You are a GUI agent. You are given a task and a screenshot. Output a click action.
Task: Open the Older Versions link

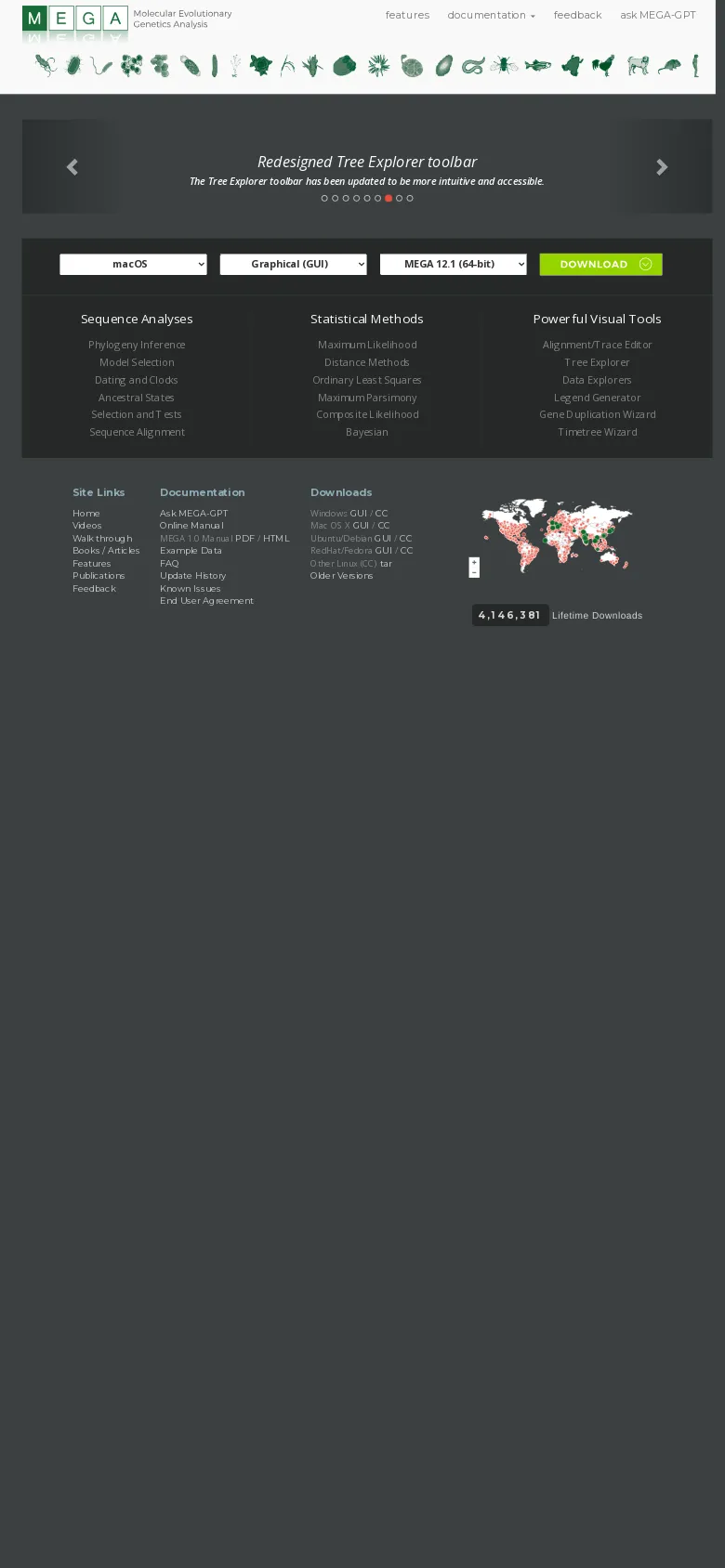[x=341, y=576]
